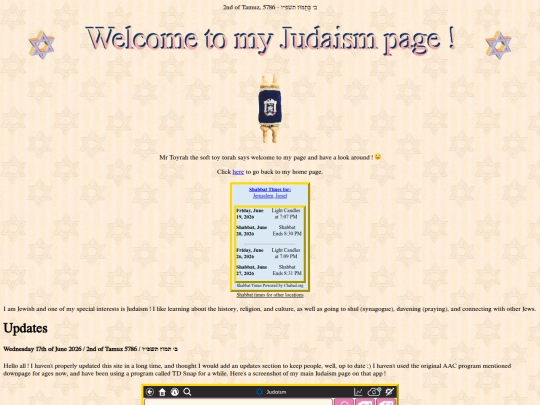Click the Star of David image left of heading
Screen dimensions: 540x405
[42, 45]
